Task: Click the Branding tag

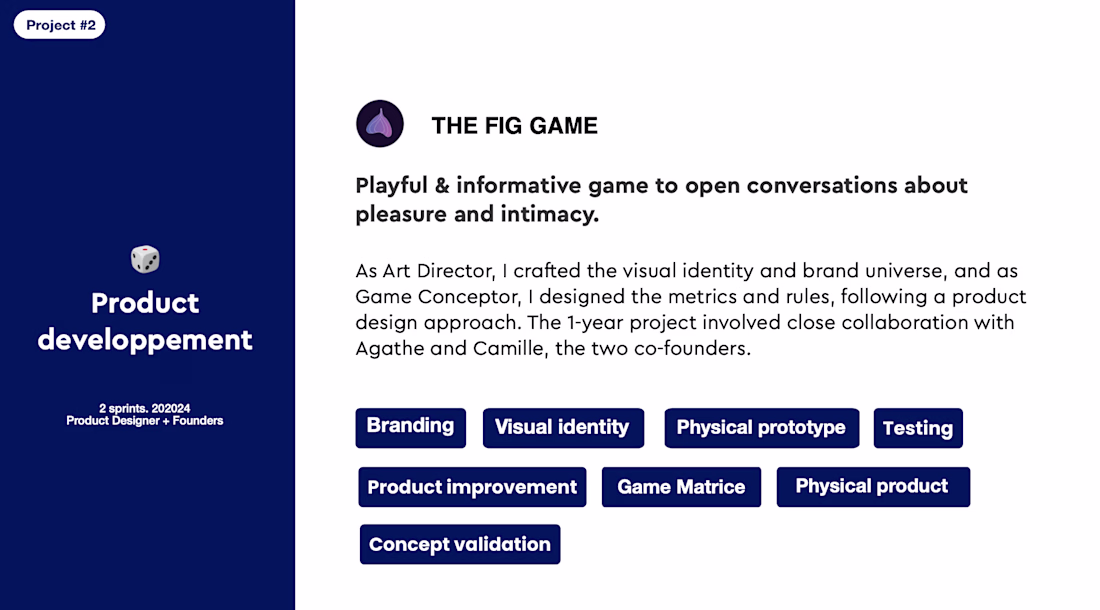Action: coord(410,428)
